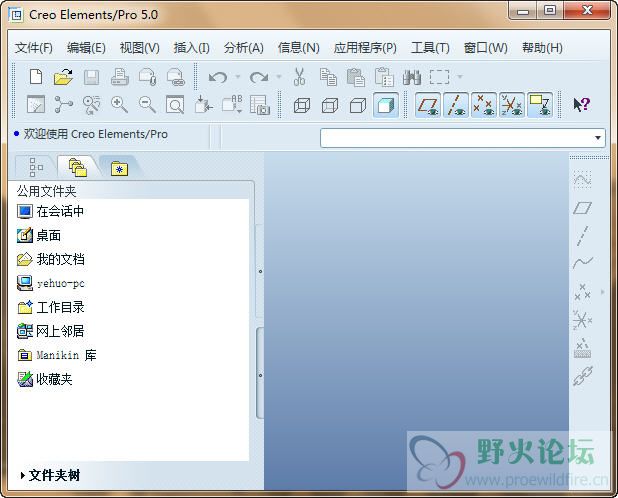Click the Copy icon

coord(328,77)
